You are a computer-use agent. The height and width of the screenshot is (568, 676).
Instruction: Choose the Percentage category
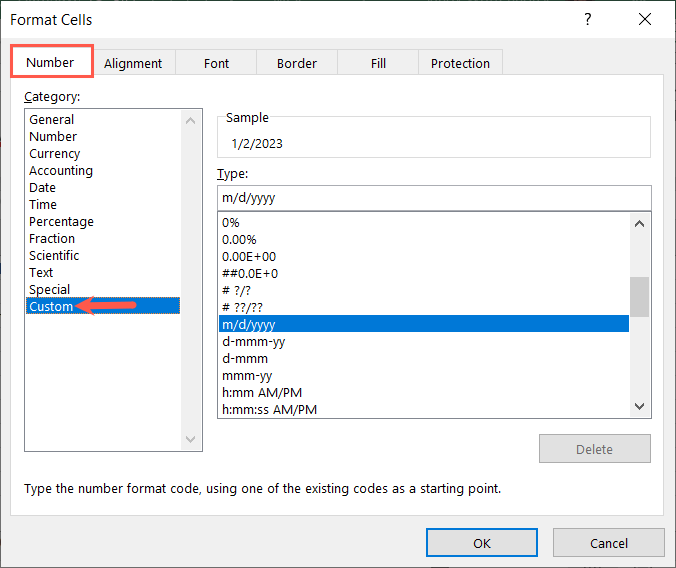pos(61,222)
